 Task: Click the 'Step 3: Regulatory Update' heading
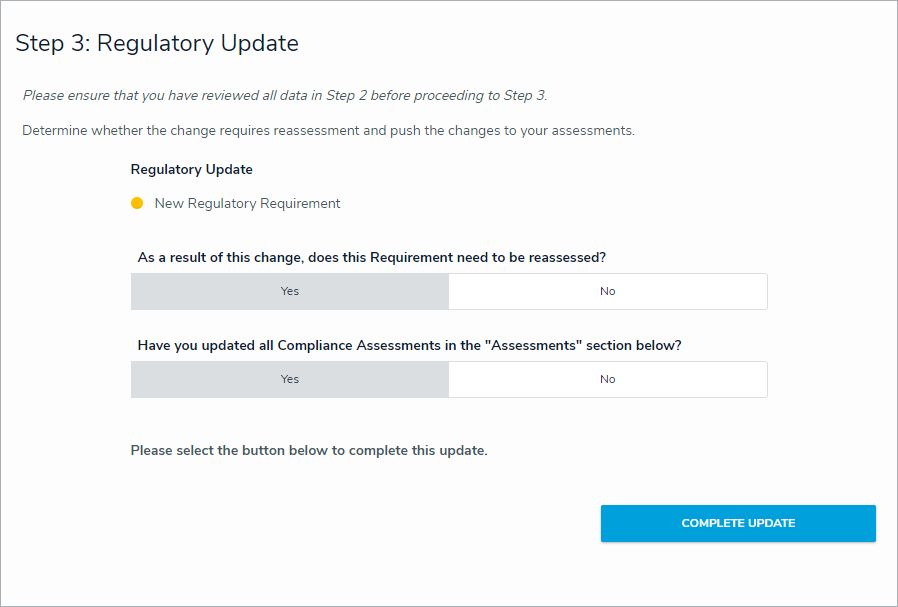157,44
